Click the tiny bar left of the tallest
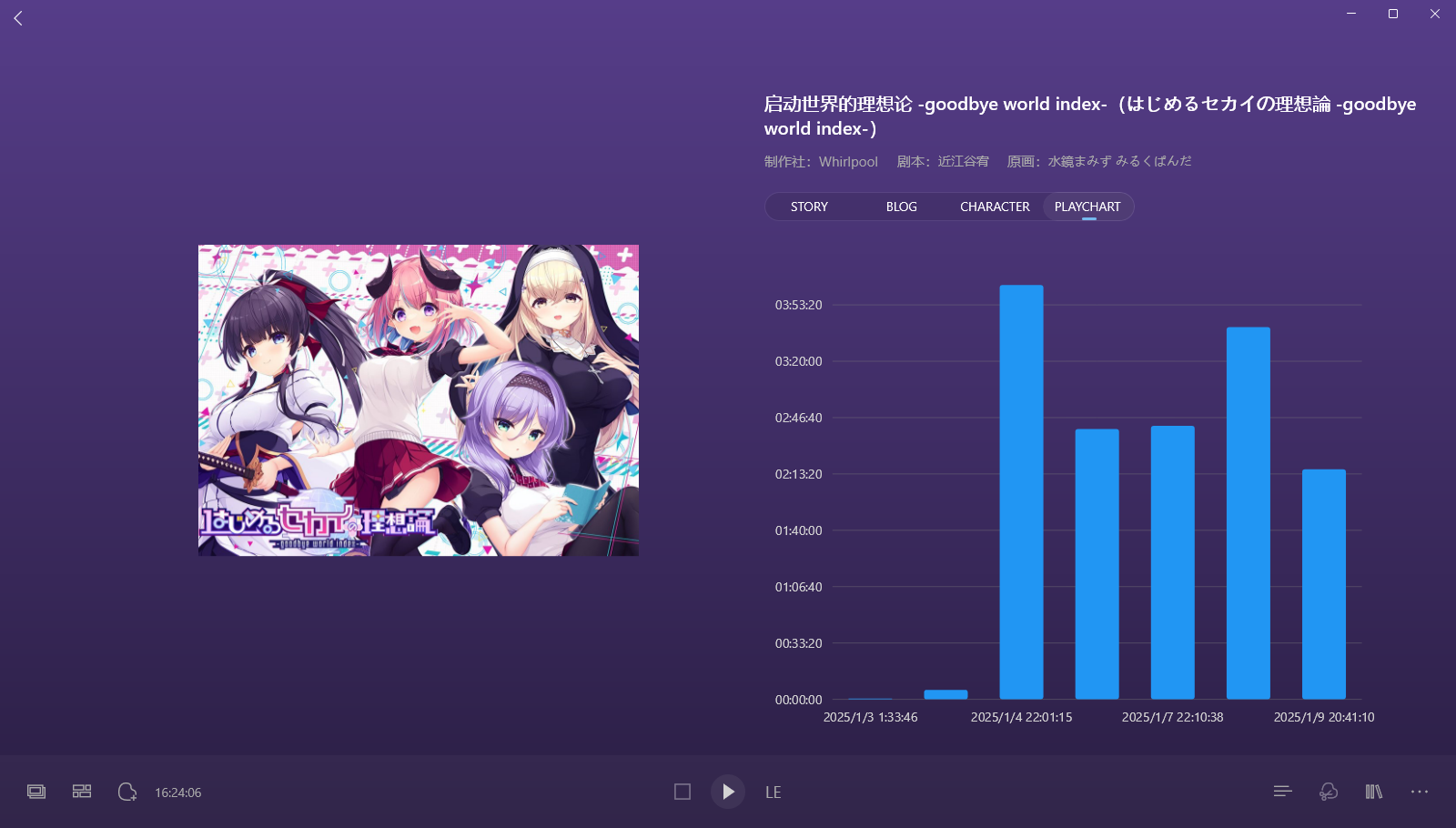Screen dimensions: 1456x828 point(945,694)
